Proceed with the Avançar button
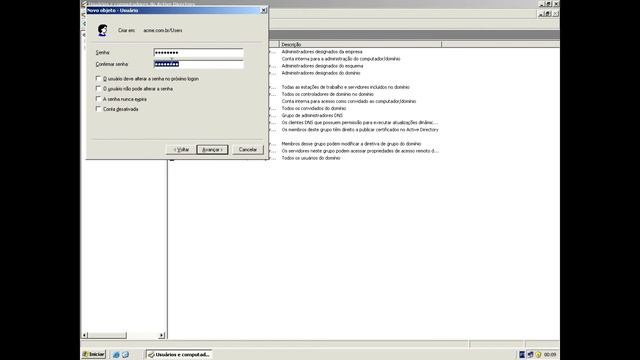 point(212,149)
